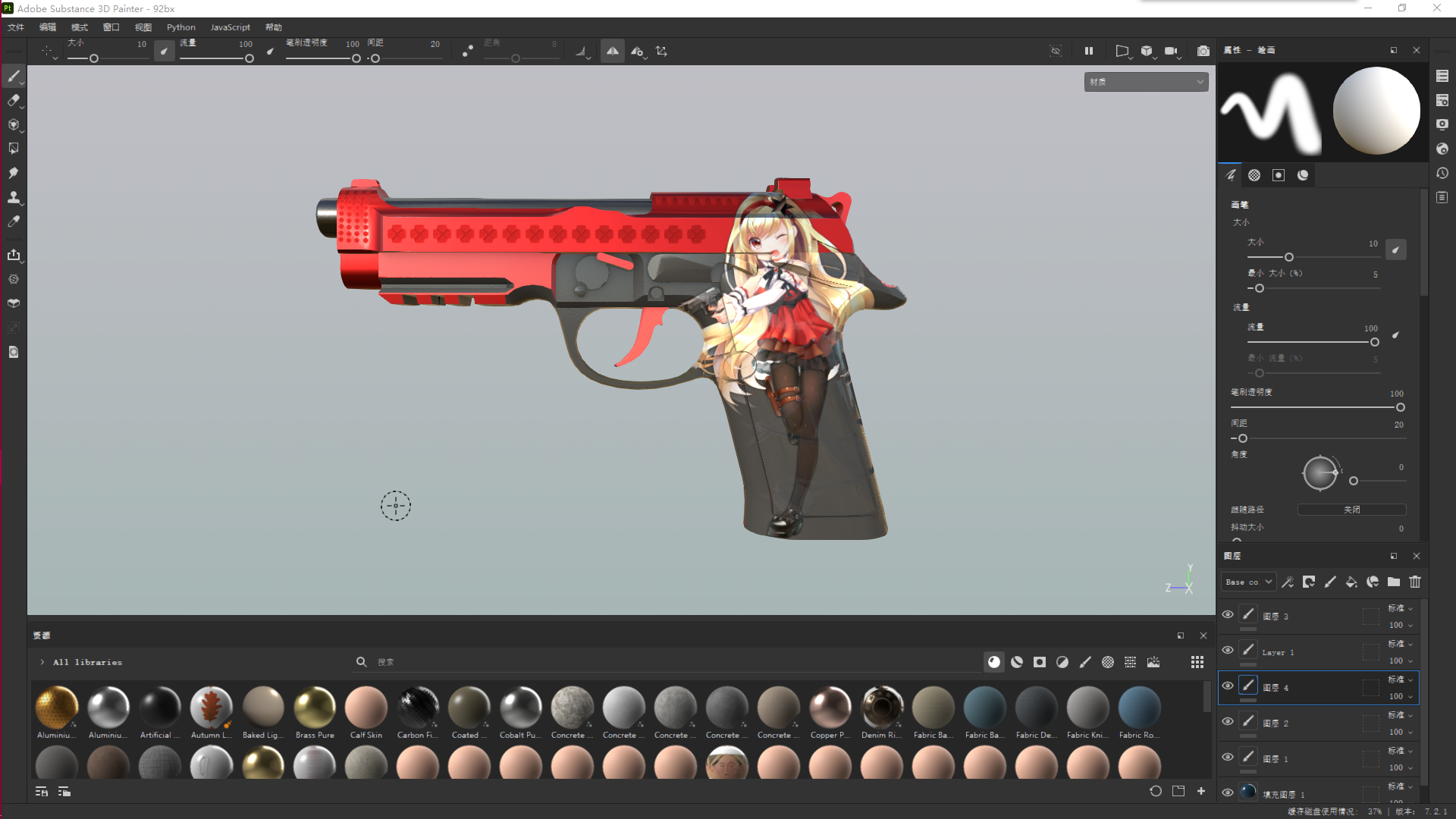Open blend mode dropdown for 图层 3
Screen dimensions: 1456x819
(1400, 608)
